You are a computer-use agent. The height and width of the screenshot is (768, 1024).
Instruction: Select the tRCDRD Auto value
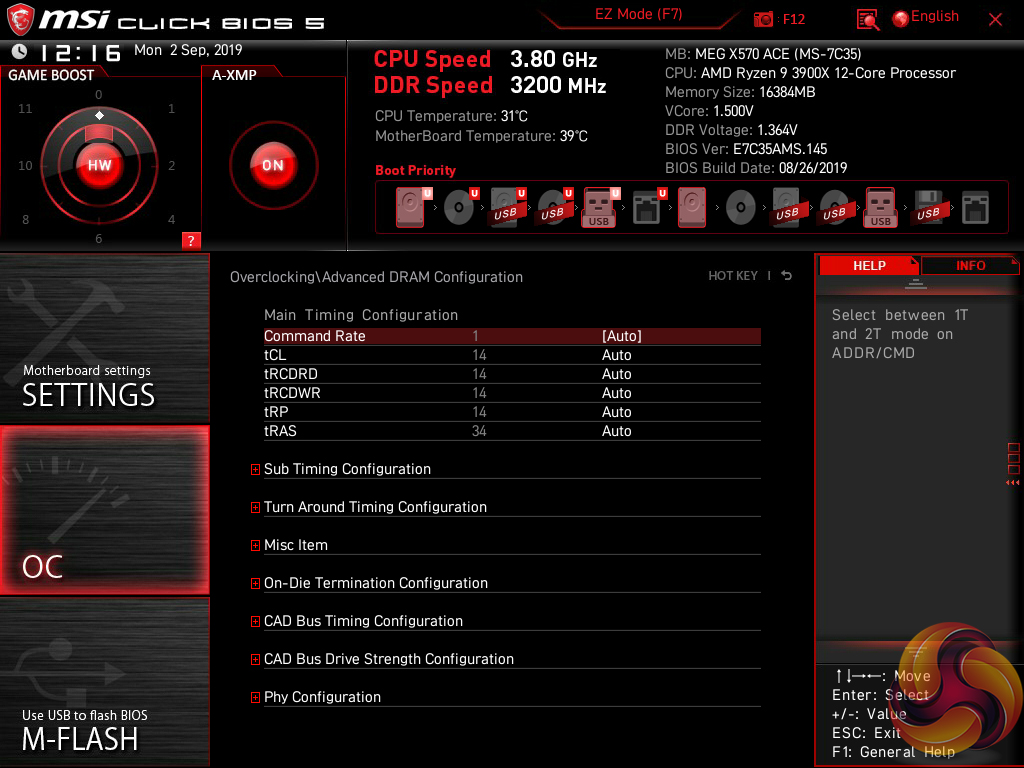pos(616,374)
